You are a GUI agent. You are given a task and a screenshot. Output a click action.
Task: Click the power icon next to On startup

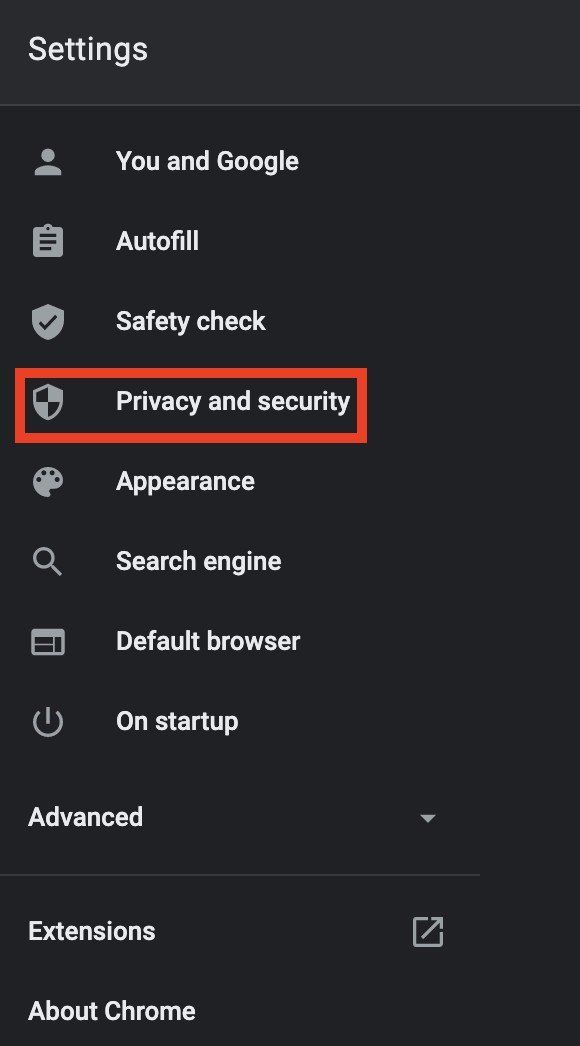point(47,721)
